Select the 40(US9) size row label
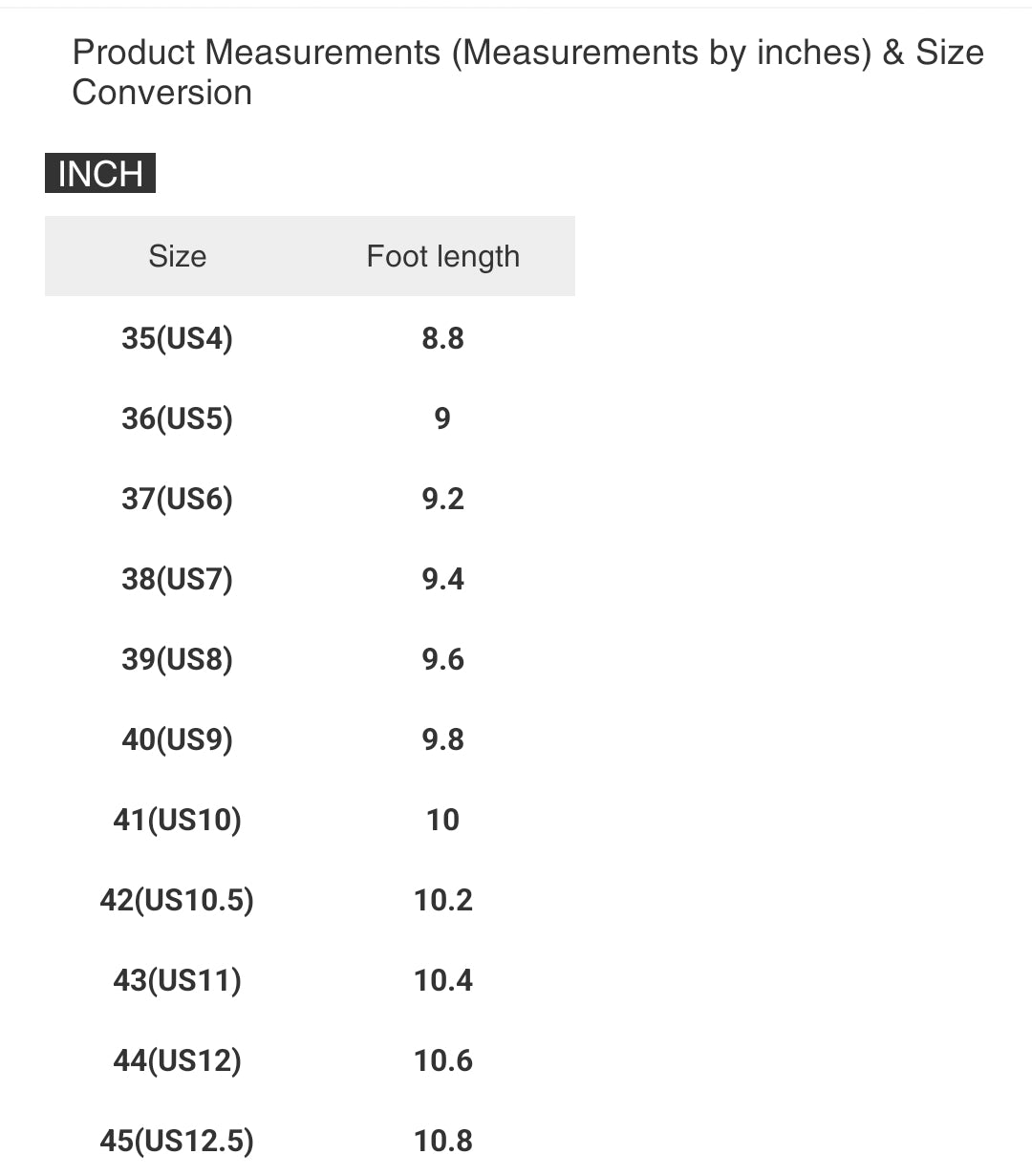 tap(177, 739)
